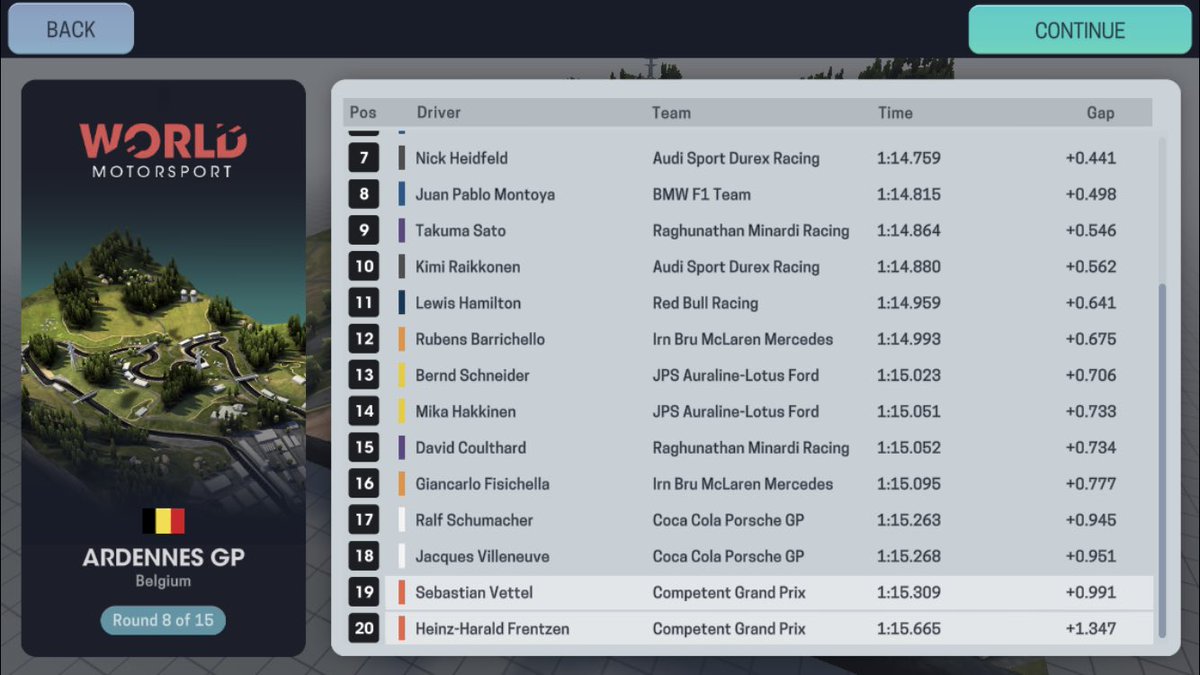Click the Round 8 of 15 badge
This screenshot has height=675, width=1200.
[163, 620]
